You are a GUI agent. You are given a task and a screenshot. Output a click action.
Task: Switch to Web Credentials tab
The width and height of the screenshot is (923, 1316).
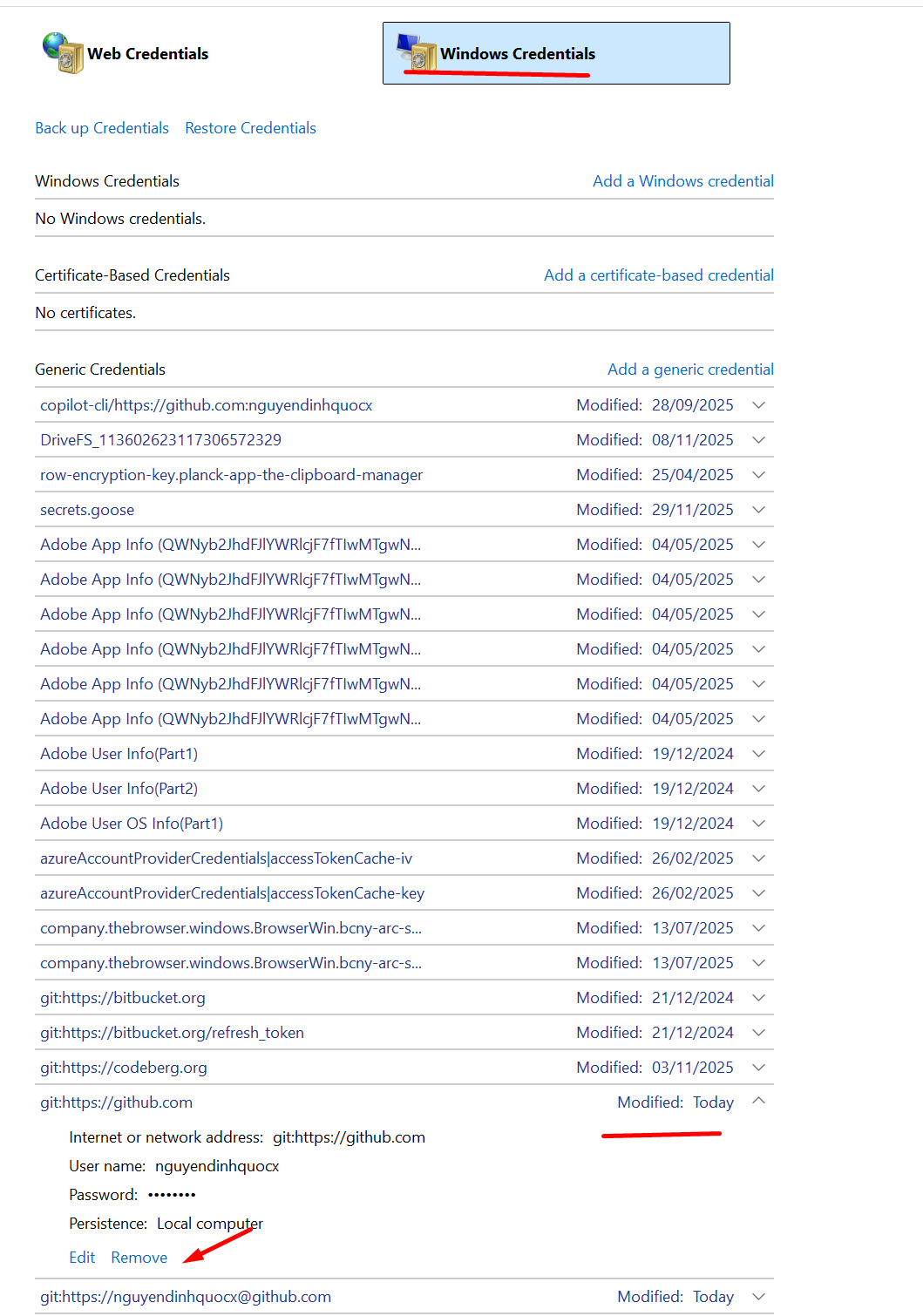click(147, 54)
